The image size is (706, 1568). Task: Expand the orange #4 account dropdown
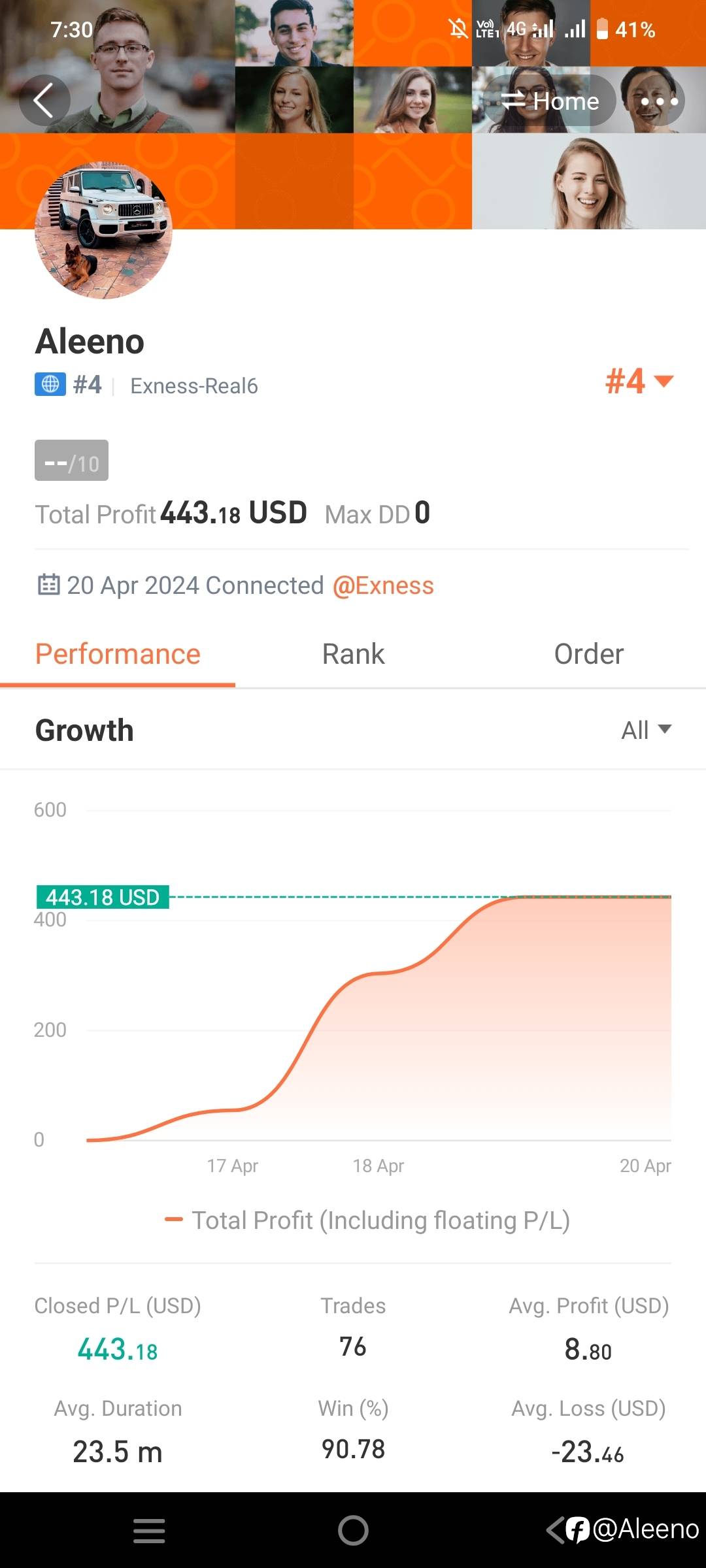[x=639, y=382]
